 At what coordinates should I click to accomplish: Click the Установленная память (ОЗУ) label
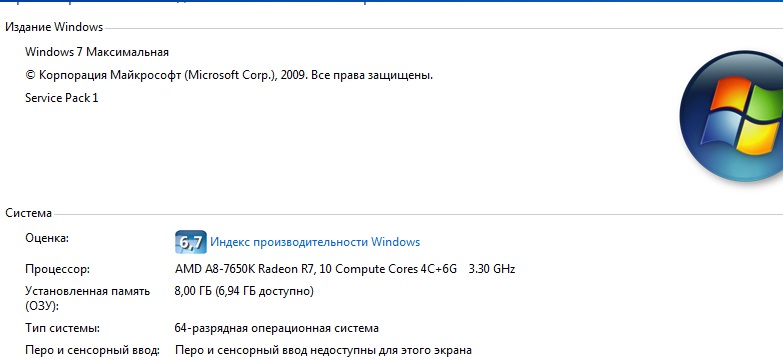coord(87,298)
